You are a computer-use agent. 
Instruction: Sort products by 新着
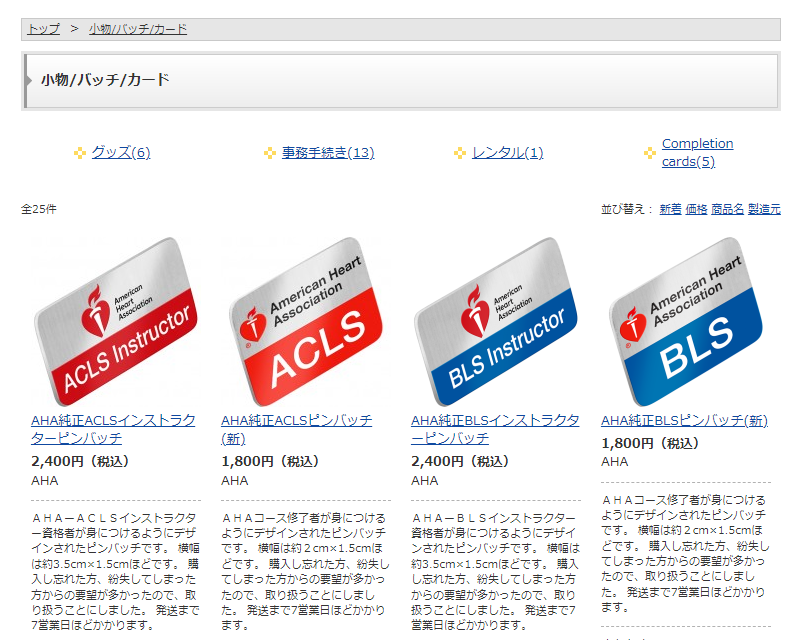pyautogui.click(x=670, y=209)
